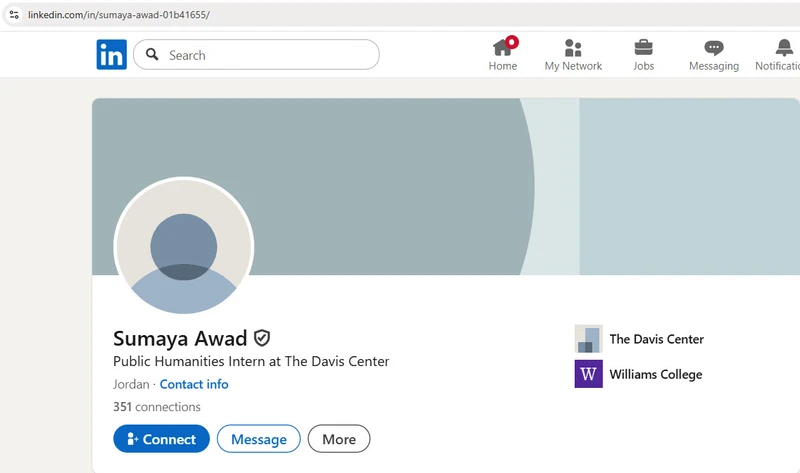Open the Jobs briefcase icon

click(x=643, y=47)
